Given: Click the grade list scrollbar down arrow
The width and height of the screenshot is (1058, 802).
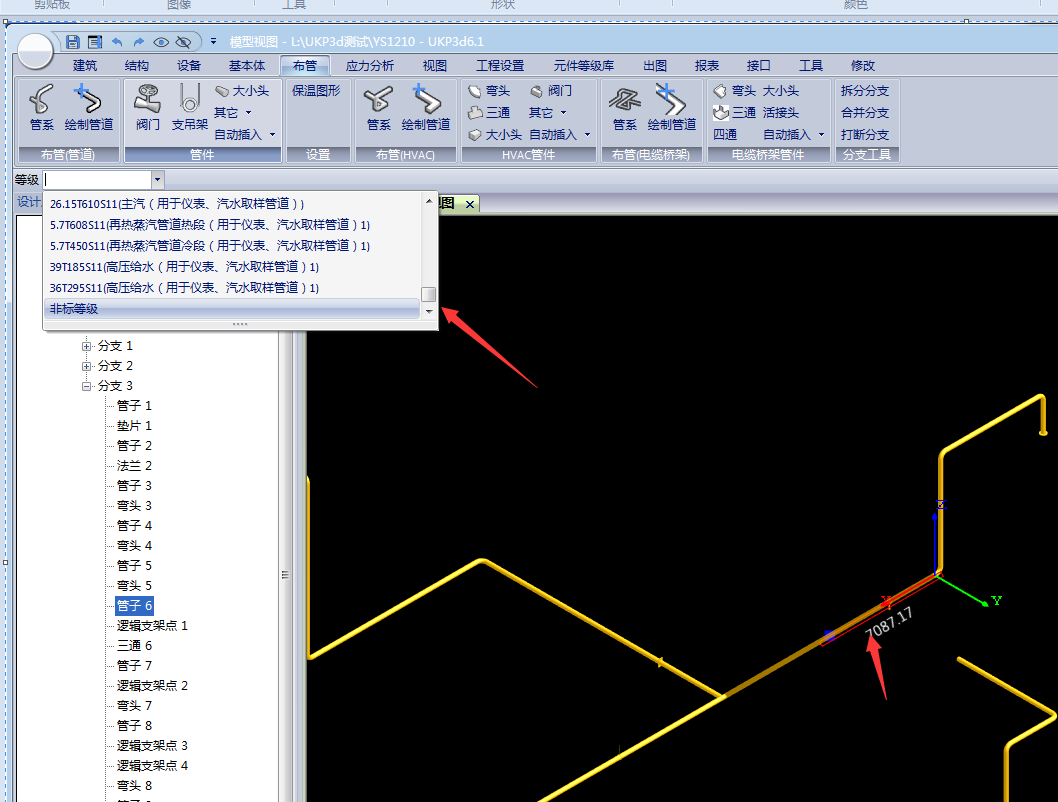Looking at the screenshot, I should pos(429,311).
